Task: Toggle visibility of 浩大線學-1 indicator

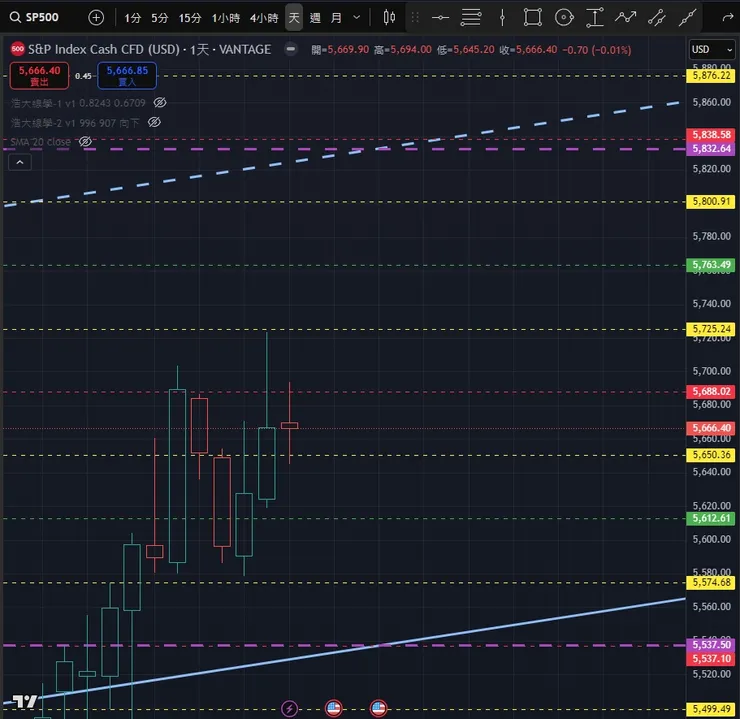Action: 160,102
